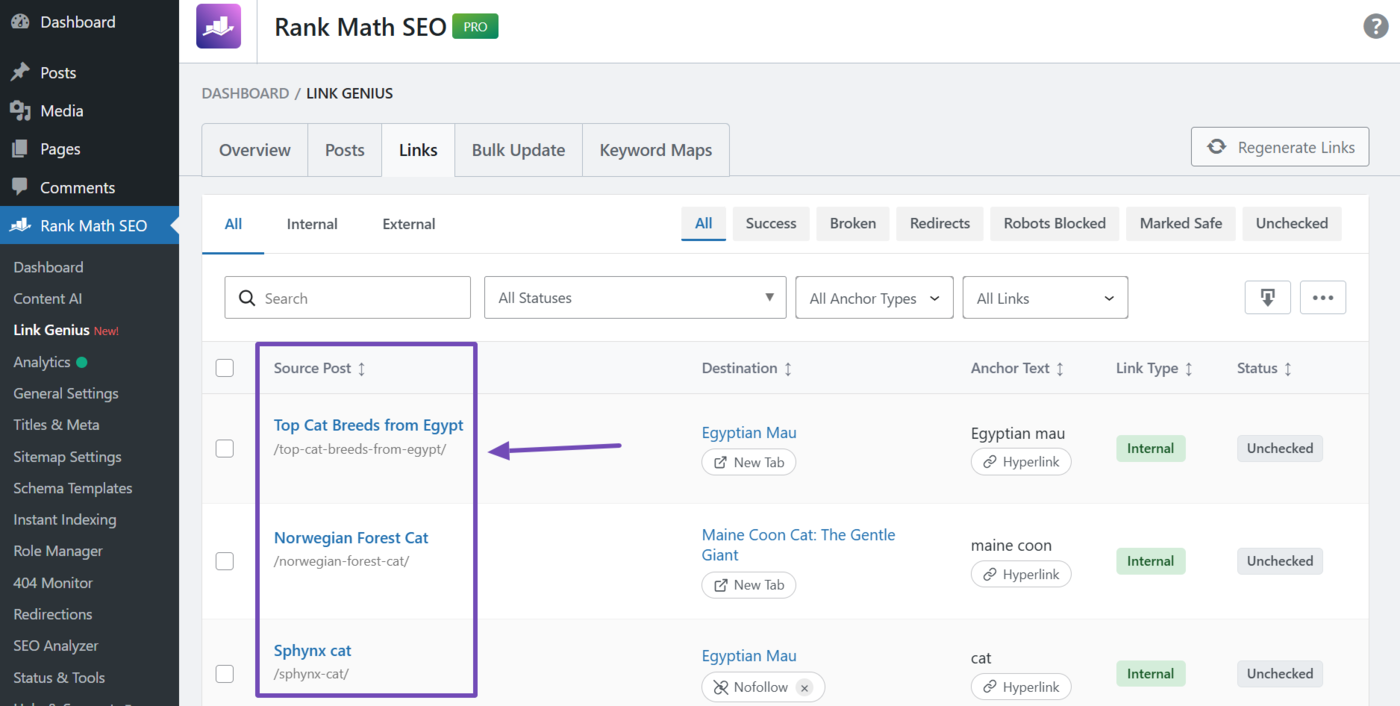Remove Nofollow tag via its x icon

804,688
